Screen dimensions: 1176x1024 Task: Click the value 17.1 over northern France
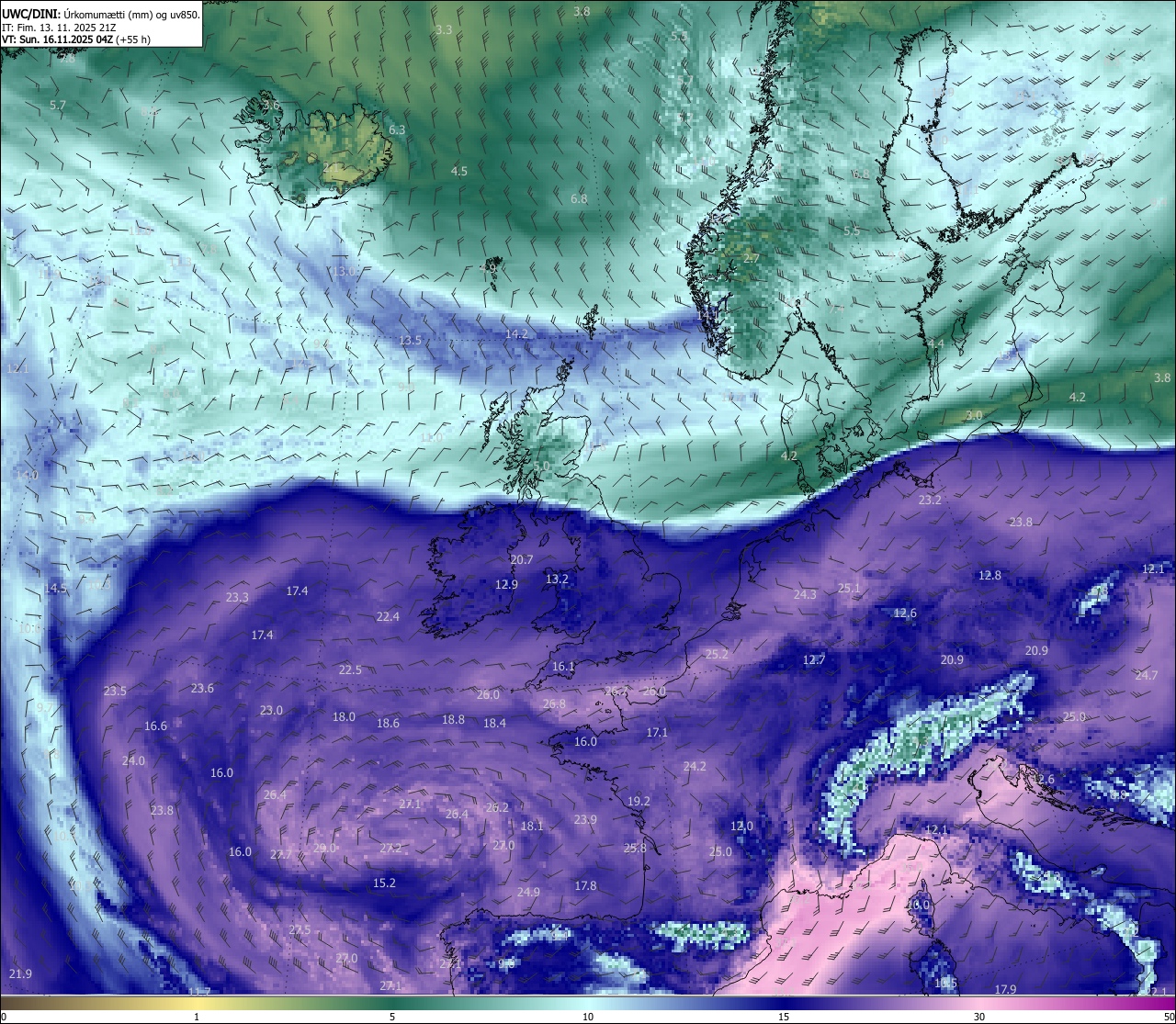(657, 732)
